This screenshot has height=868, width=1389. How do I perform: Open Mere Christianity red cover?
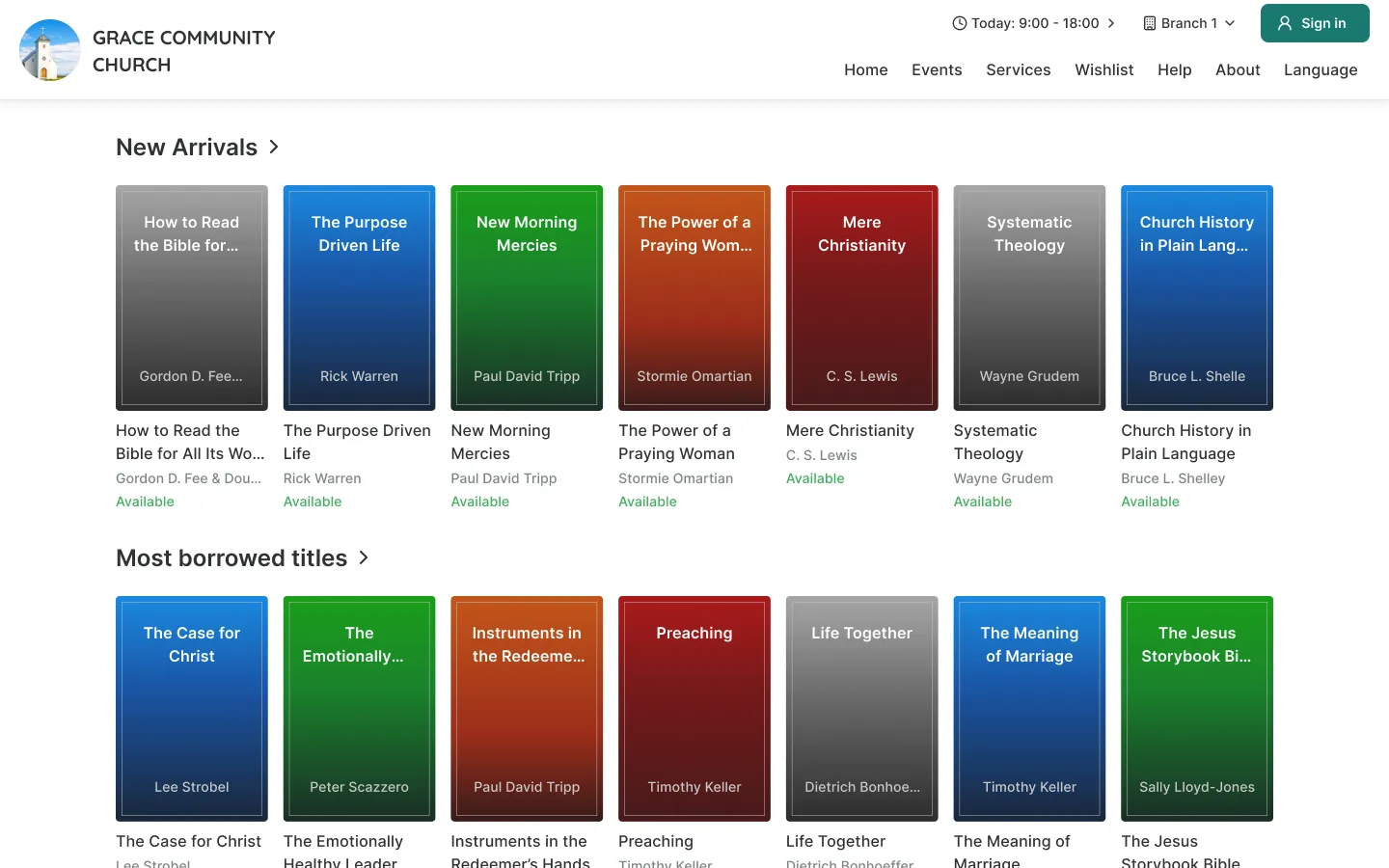[x=862, y=298]
